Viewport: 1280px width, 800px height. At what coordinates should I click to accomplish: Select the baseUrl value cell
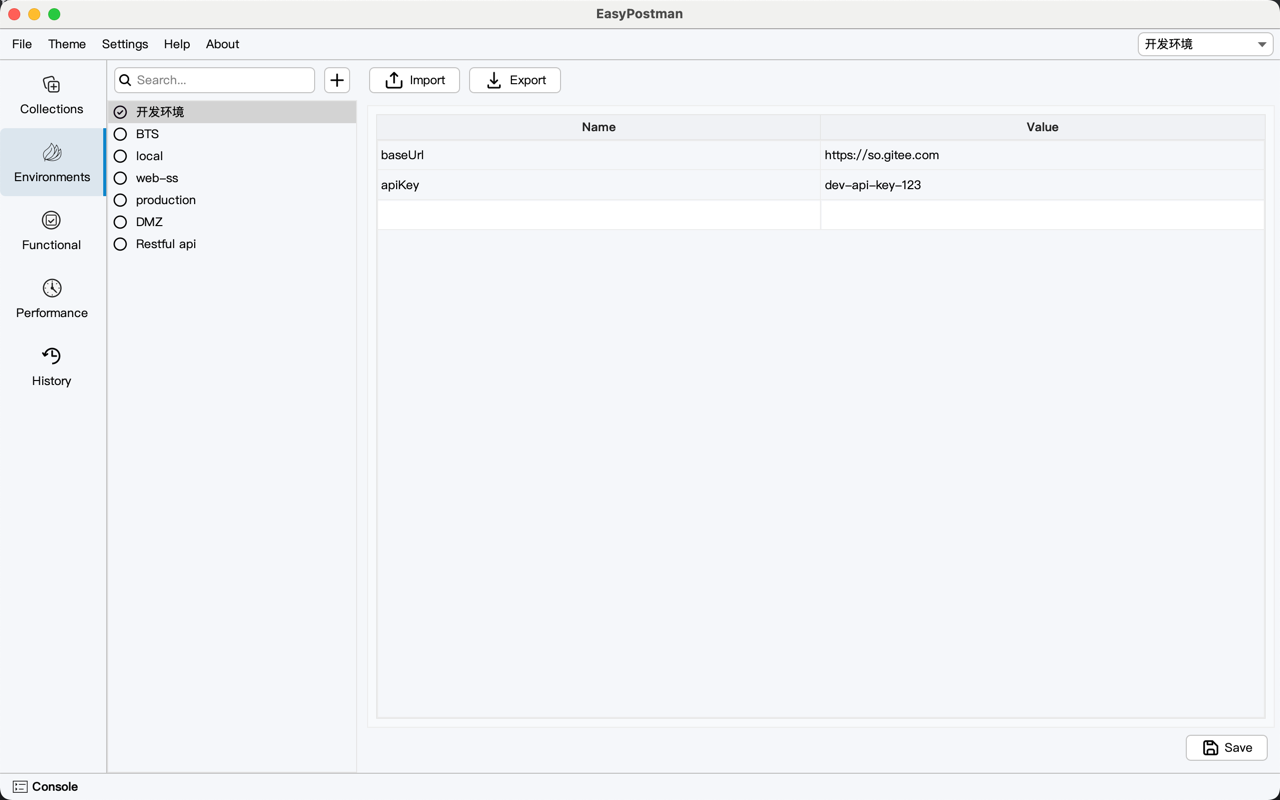click(x=1041, y=155)
